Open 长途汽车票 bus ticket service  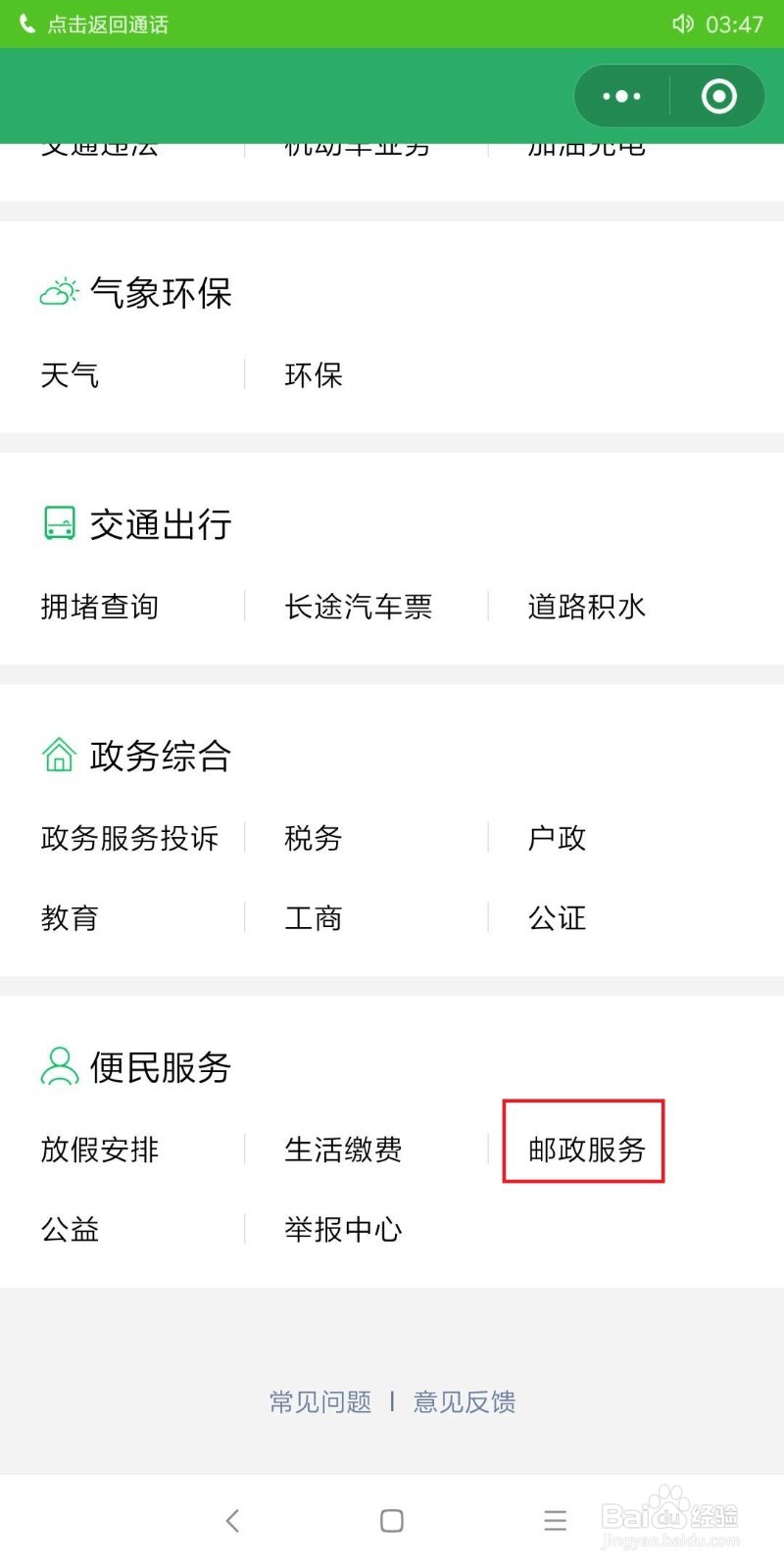(358, 607)
